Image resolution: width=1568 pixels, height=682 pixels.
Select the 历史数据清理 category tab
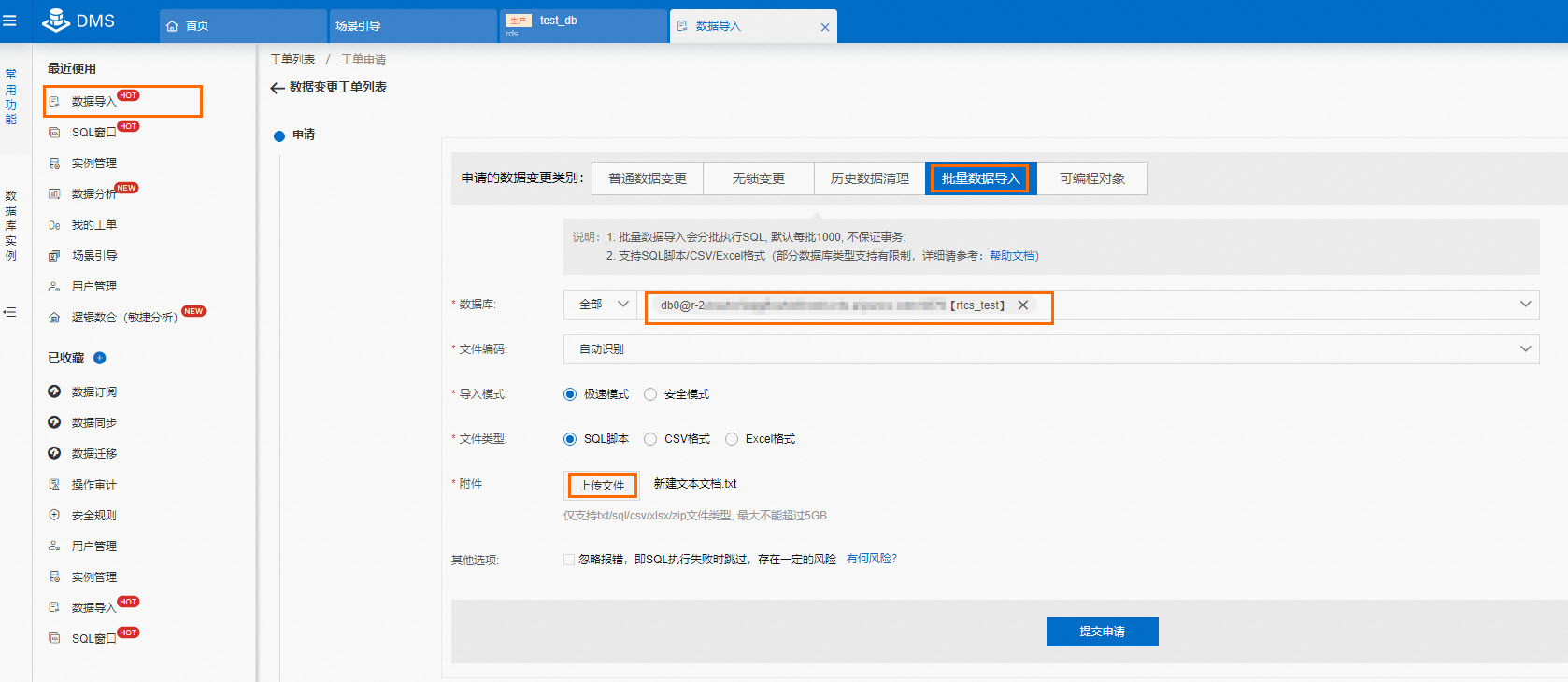point(870,178)
